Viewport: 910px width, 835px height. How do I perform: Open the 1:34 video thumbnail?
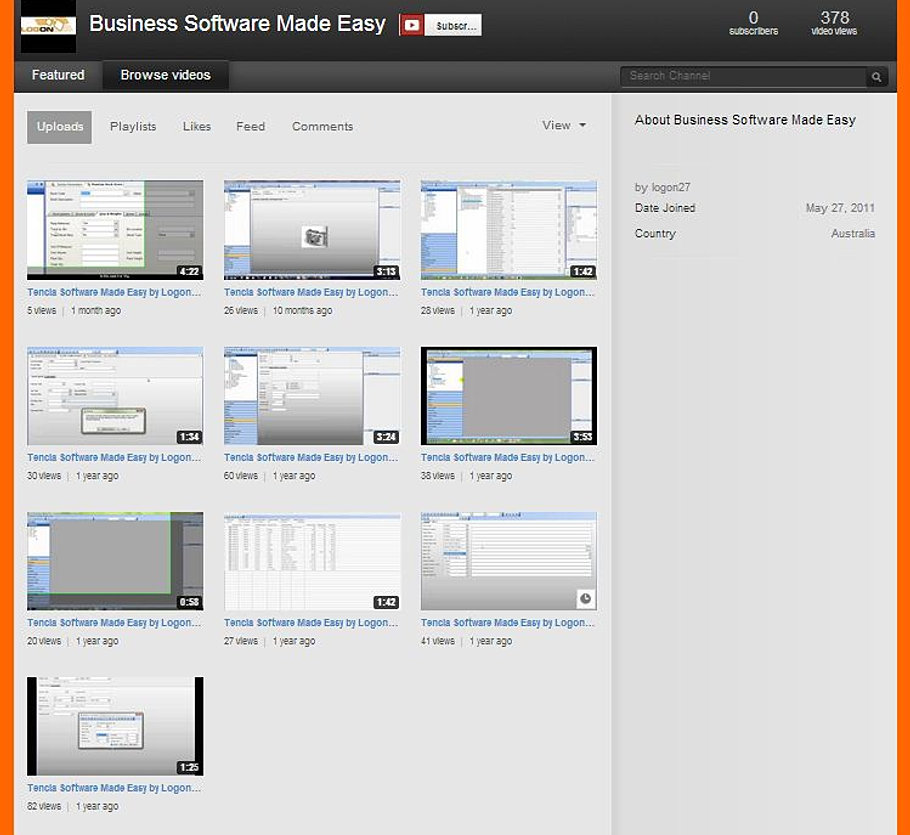[x=115, y=396]
